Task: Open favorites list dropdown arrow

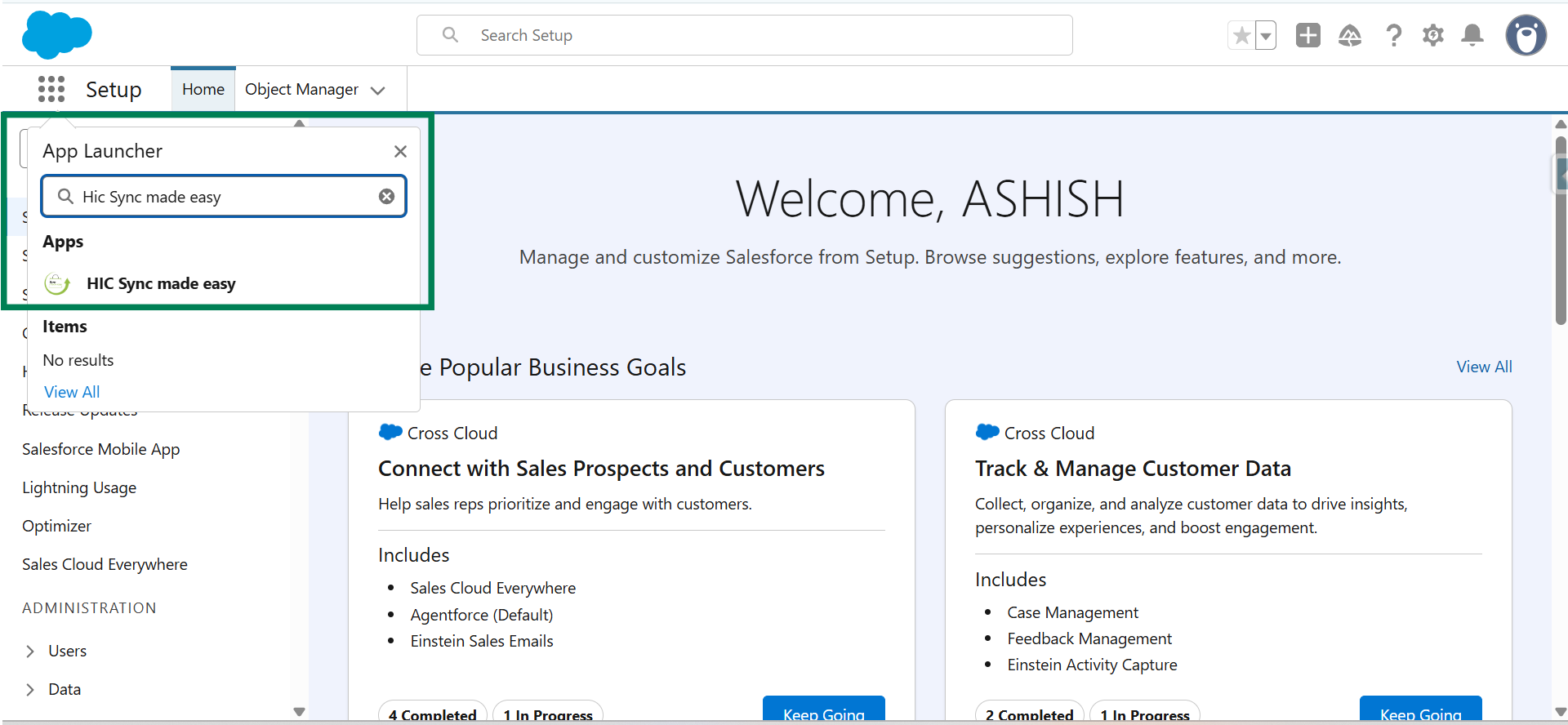Action: tap(1266, 36)
